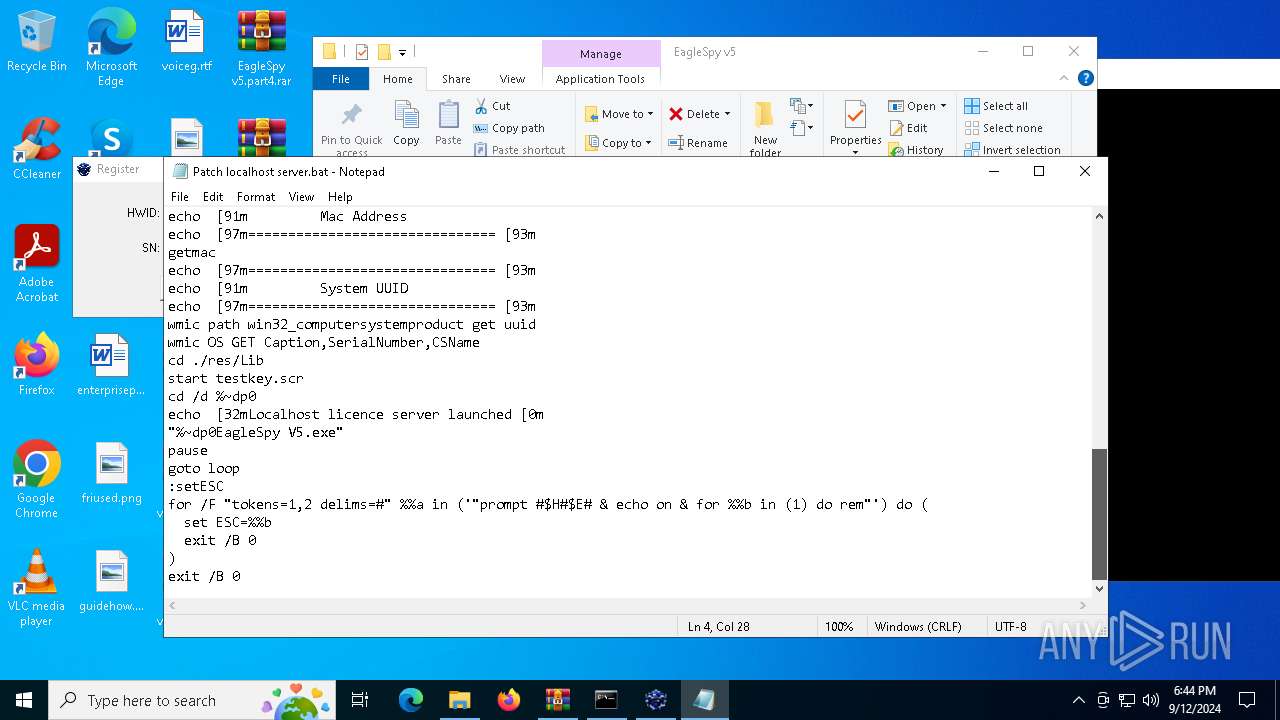Open Notepad Format menu

tap(256, 197)
